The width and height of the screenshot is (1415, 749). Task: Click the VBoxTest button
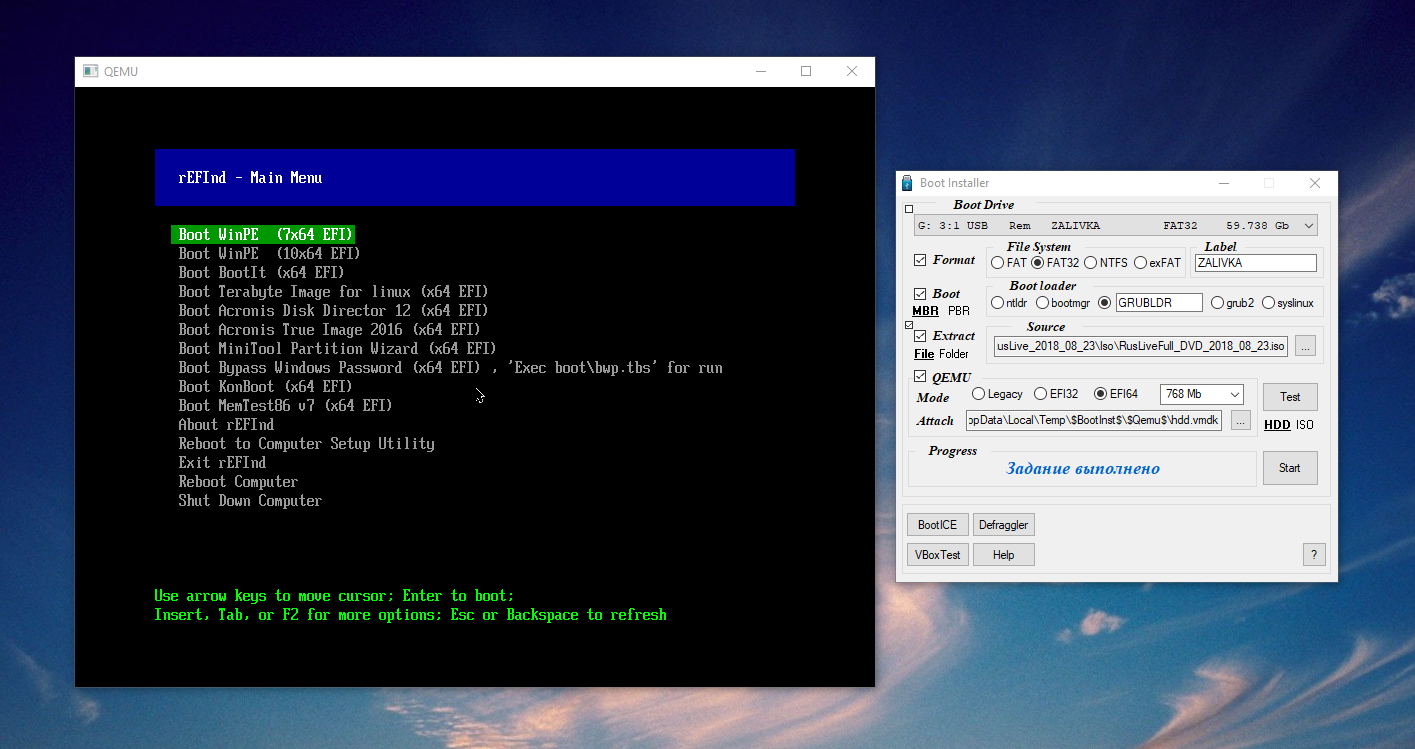pyautogui.click(x=937, y=555)
